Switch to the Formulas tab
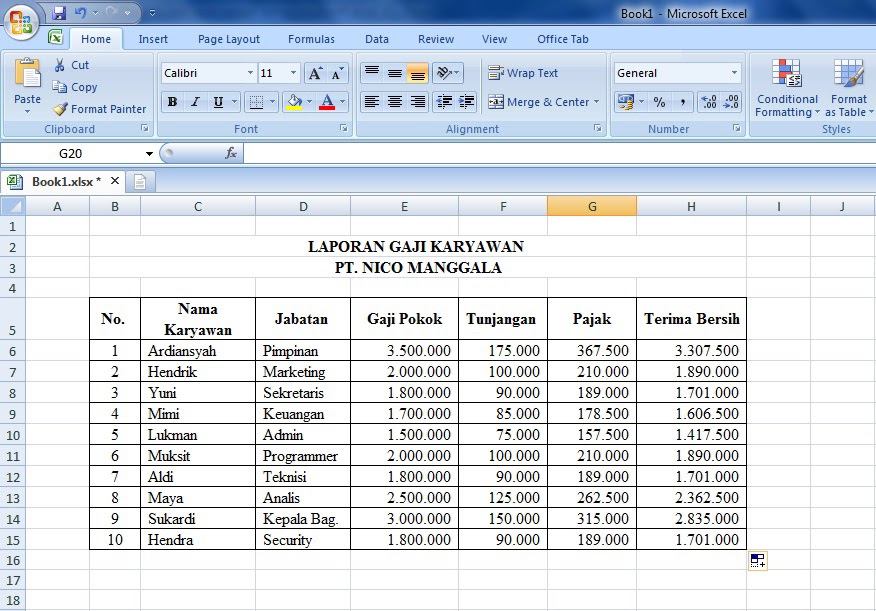Image resolution: width=876 pixels, height=611 pixels. click(x=311, y=39)
